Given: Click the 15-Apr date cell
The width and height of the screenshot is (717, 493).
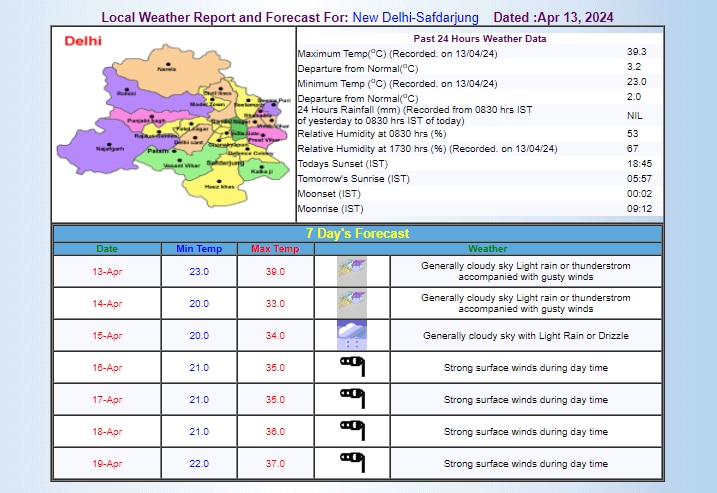Looking at the screenshot, I should (107, 336).
